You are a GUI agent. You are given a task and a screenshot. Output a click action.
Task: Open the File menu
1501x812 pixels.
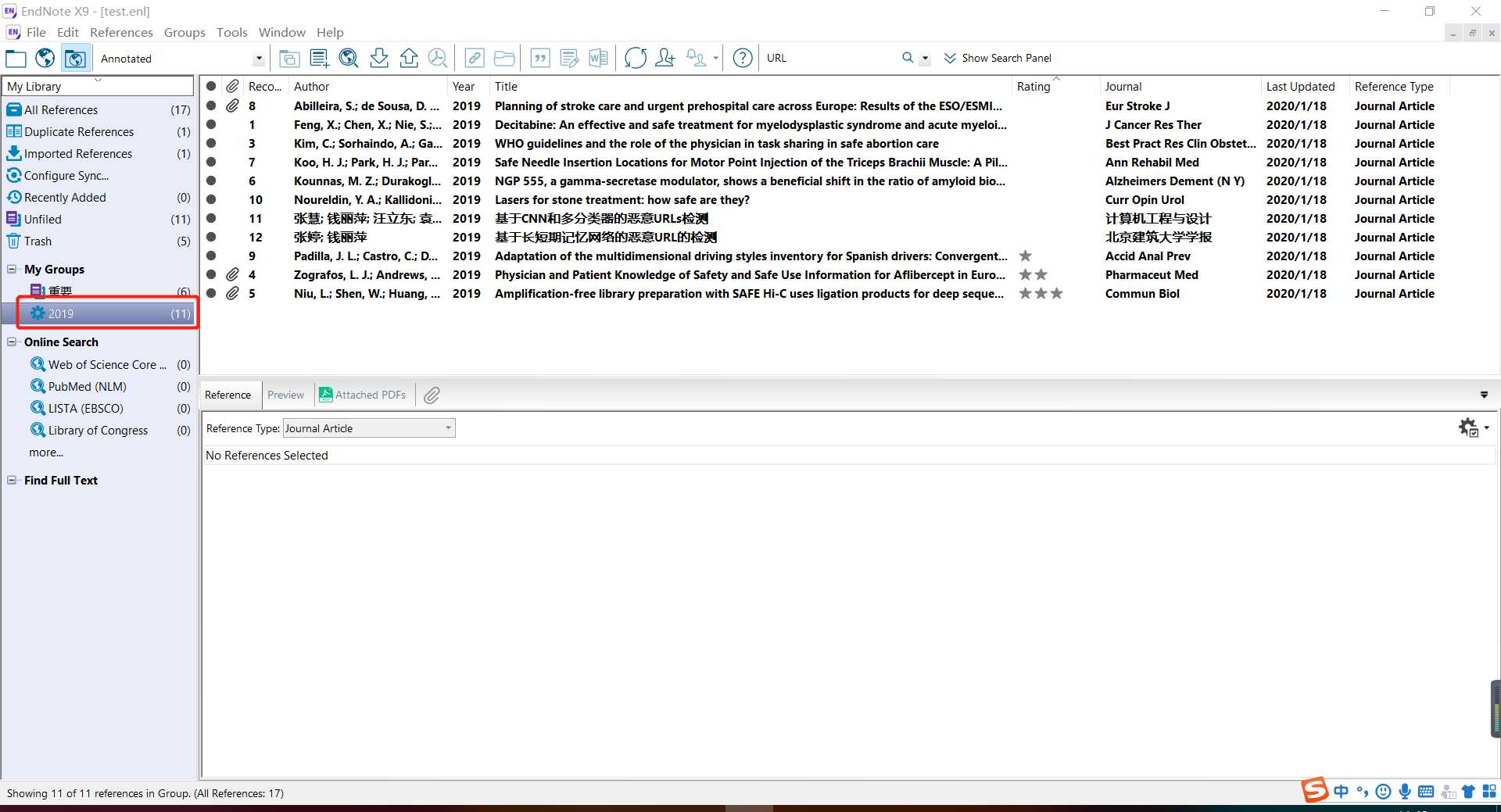click(36, 32)
